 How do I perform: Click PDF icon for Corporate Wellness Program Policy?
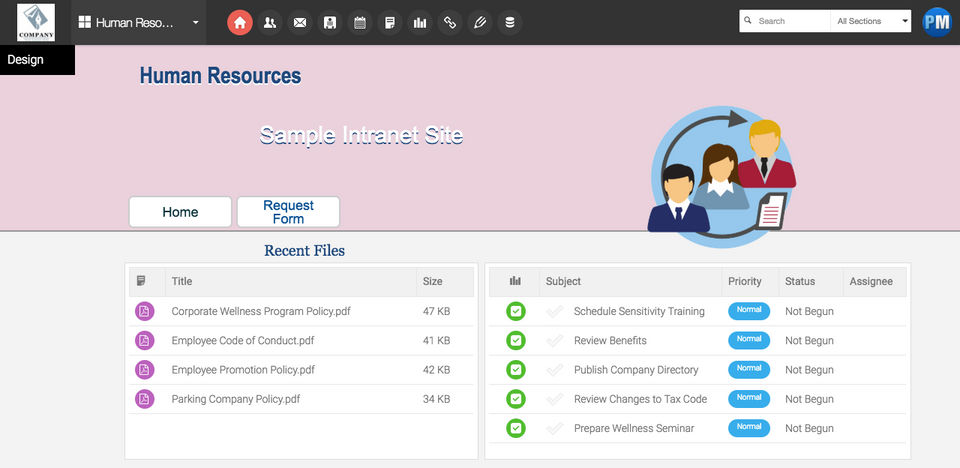click(144, 311)
